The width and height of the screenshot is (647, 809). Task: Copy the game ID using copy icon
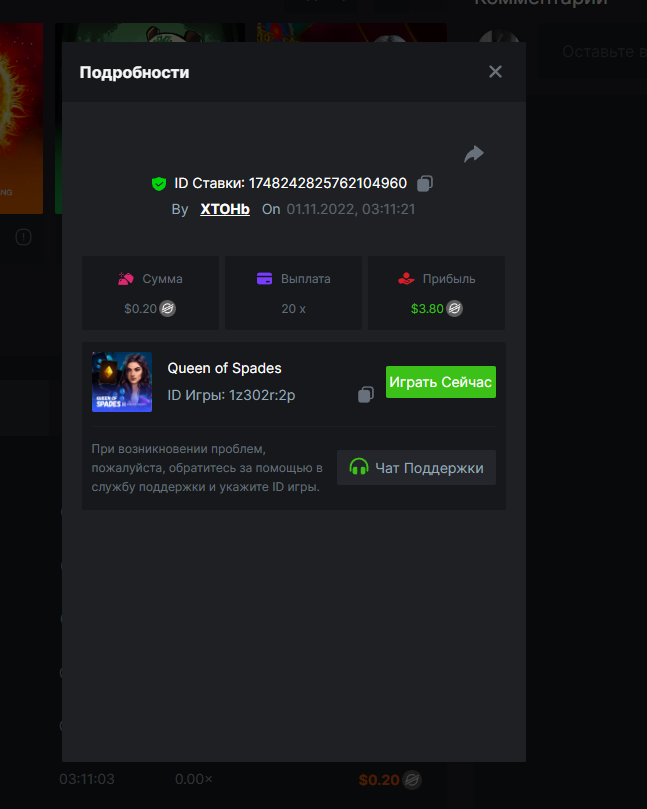366,396
